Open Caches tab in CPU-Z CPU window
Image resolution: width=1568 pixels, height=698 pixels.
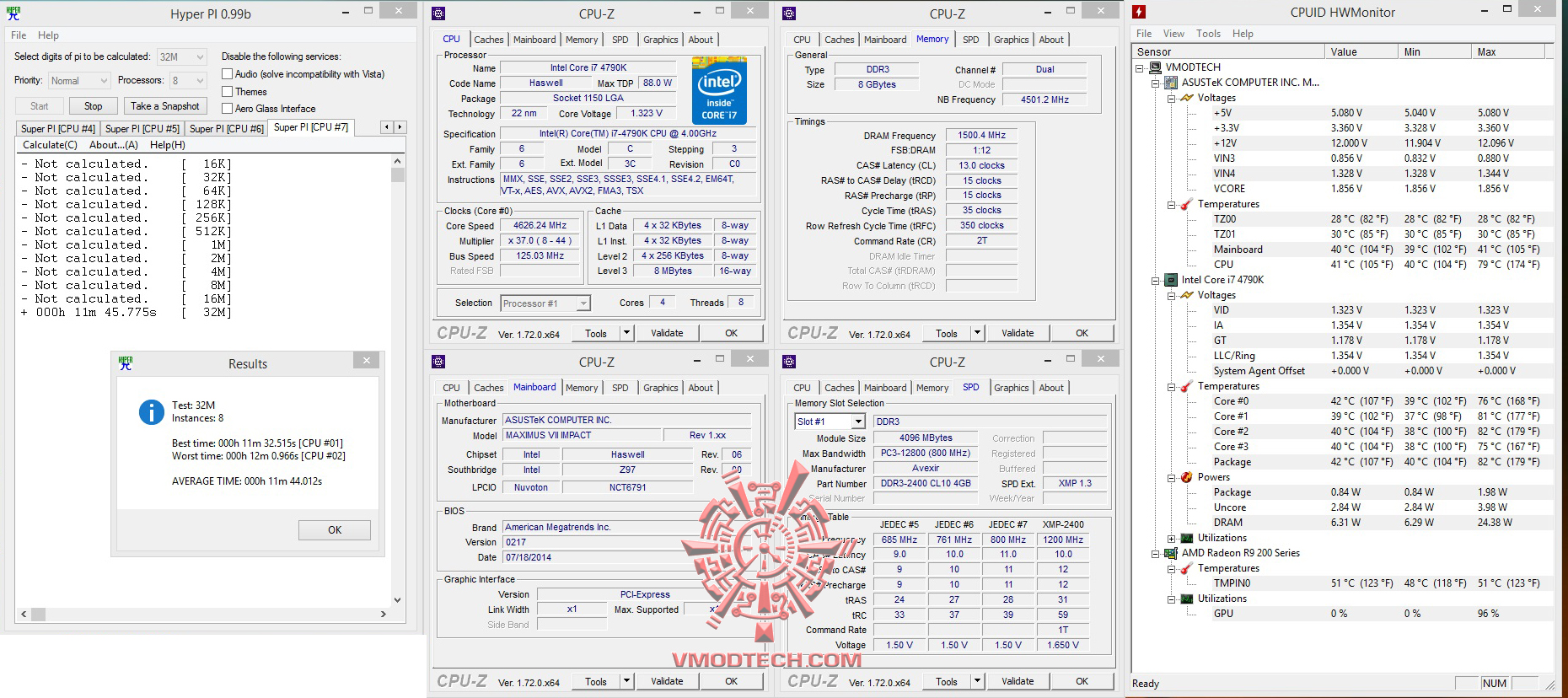coord(489,40)
